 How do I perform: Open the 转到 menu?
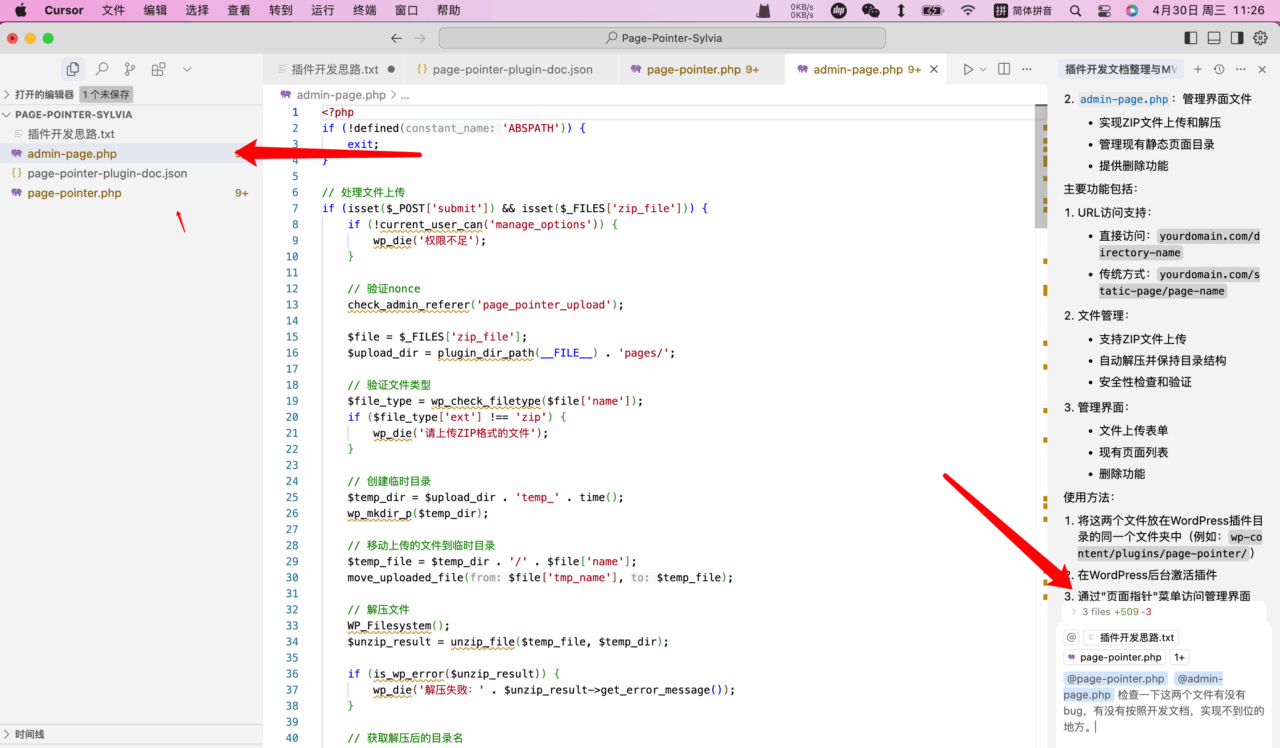point(281,10)
